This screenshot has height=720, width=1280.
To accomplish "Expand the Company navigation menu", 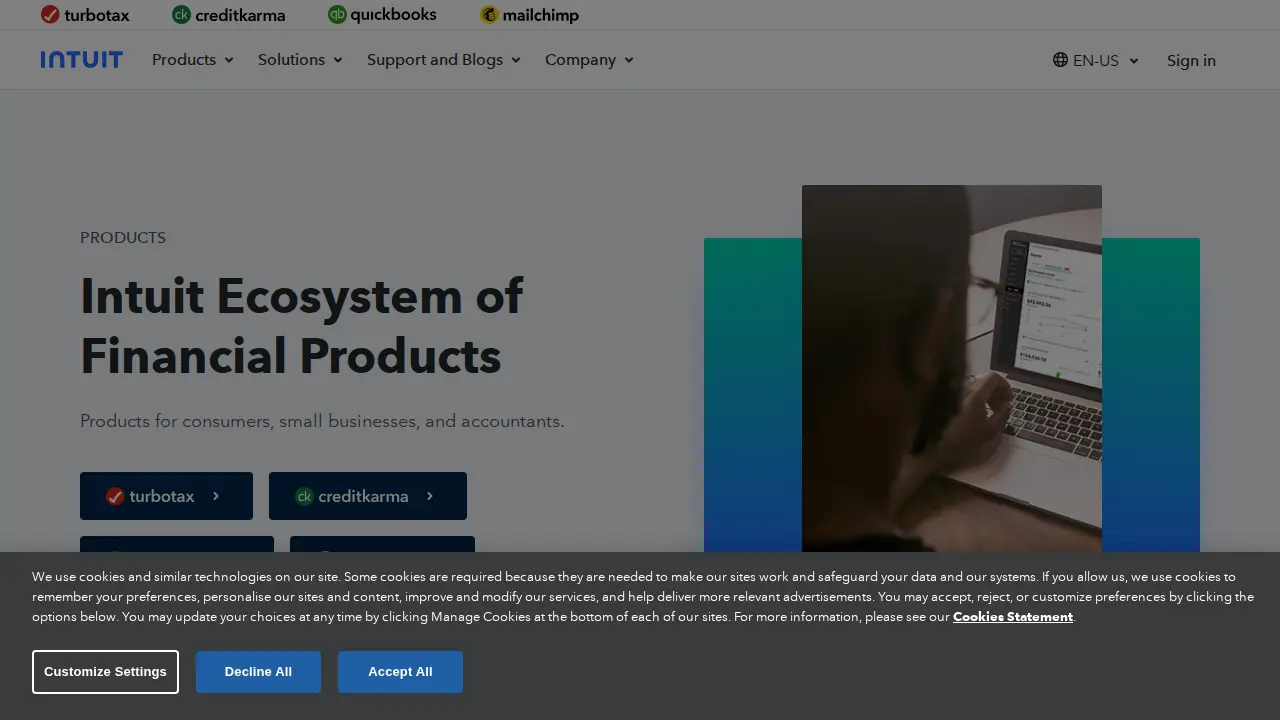I will pyautogui.click(x=589, y=60).
